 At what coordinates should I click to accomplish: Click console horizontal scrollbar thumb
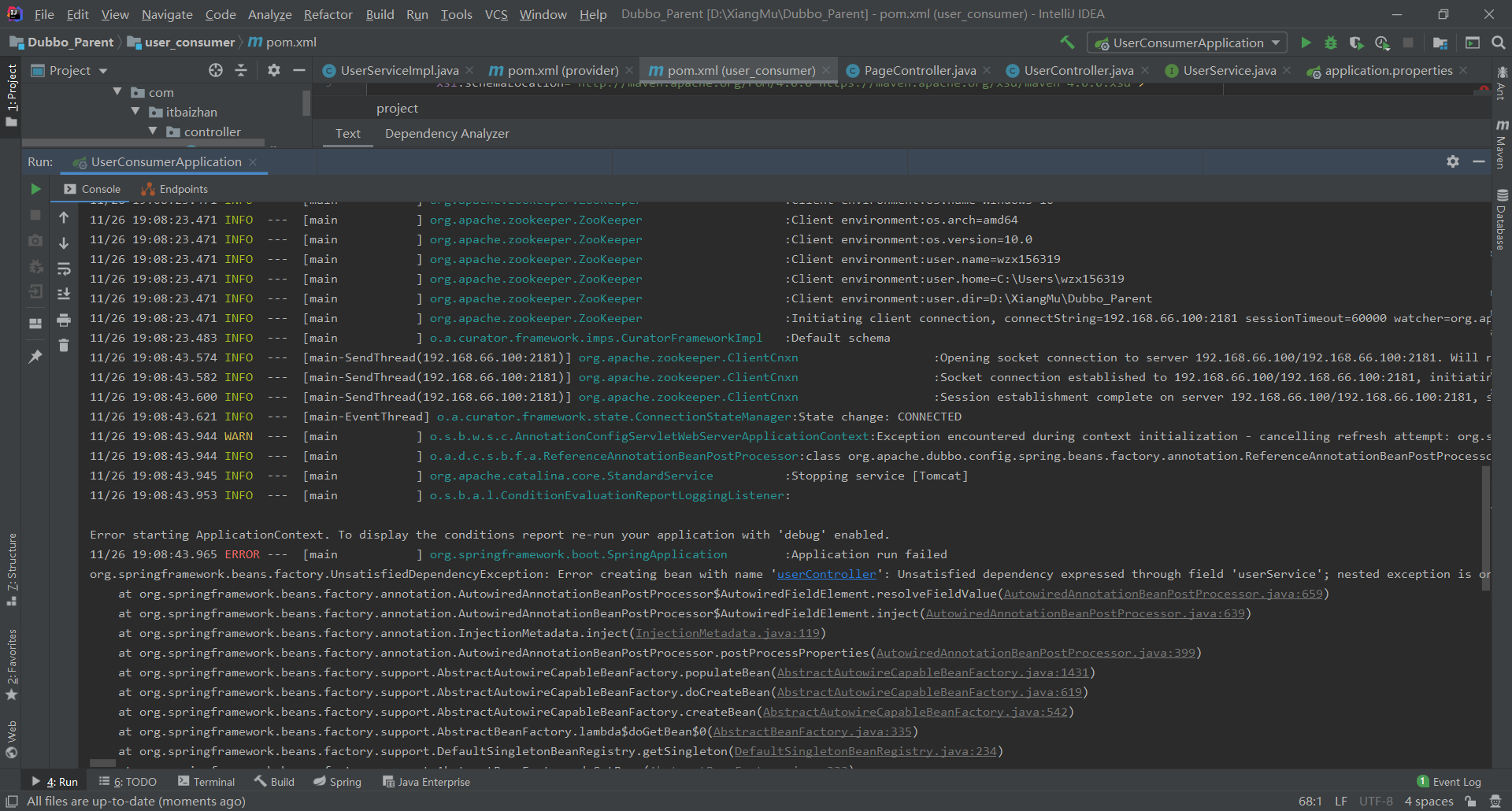pos(102,763)
